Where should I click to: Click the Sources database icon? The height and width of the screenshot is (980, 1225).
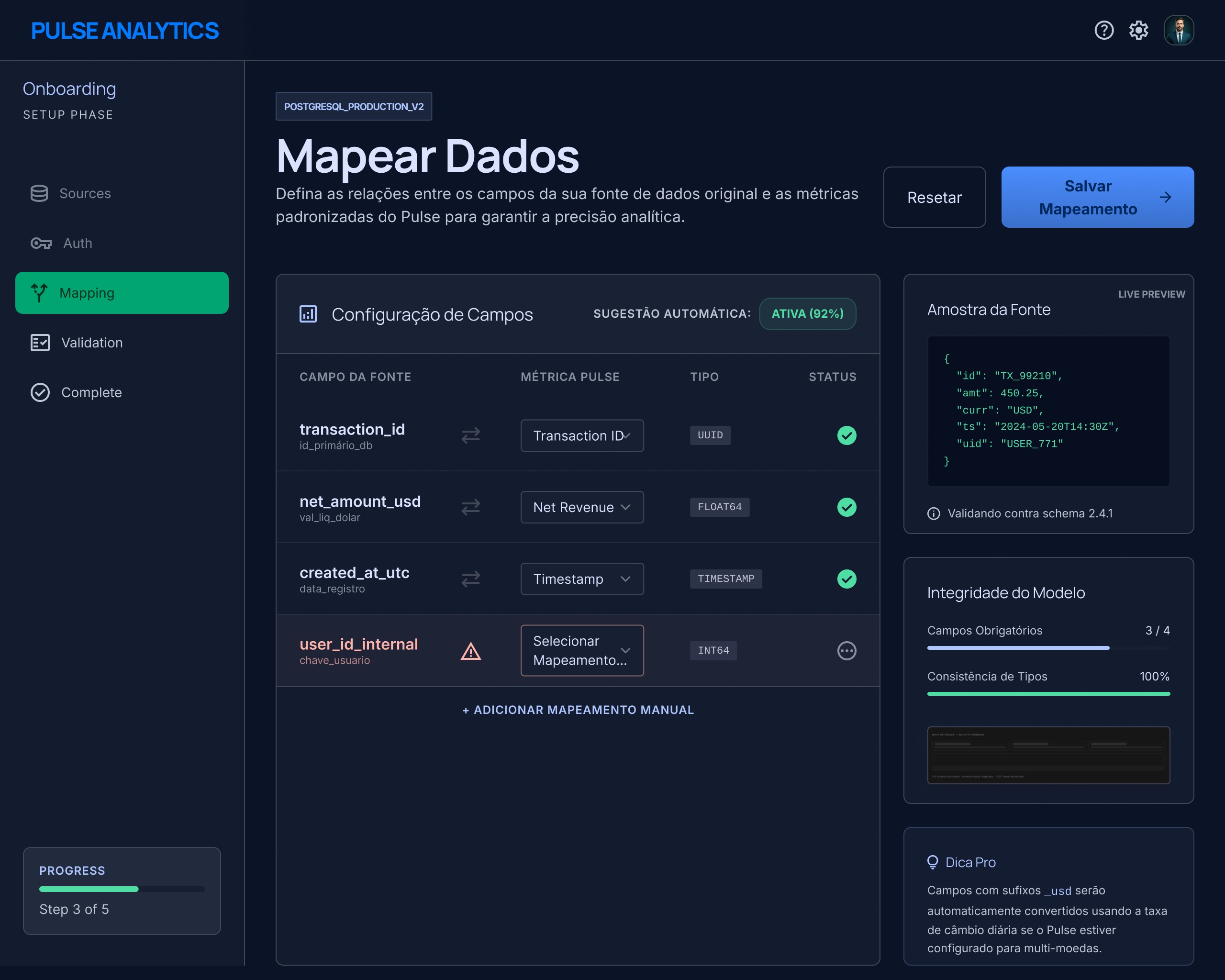(39, 193)
